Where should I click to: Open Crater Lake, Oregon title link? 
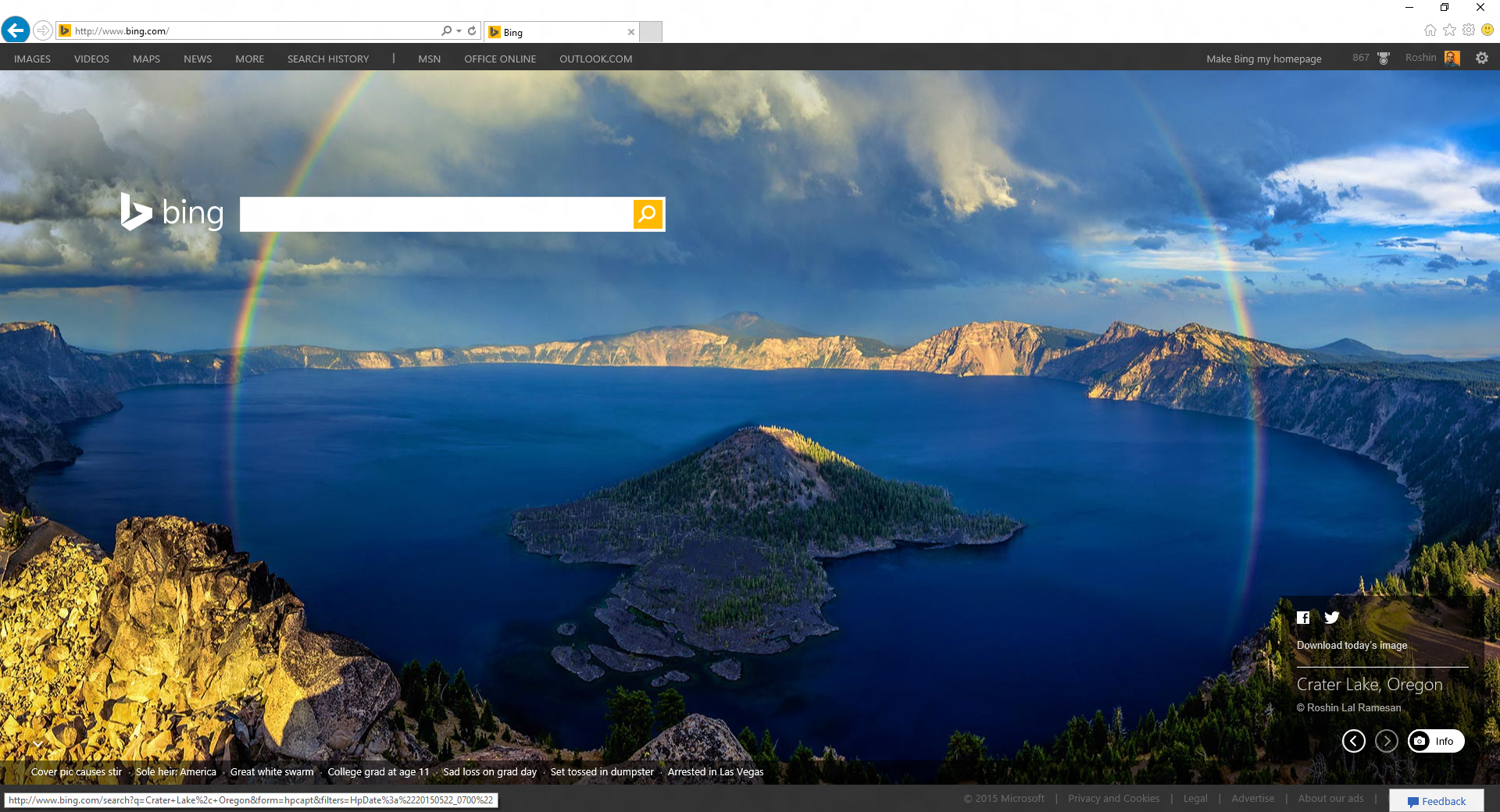(1370, 684)
